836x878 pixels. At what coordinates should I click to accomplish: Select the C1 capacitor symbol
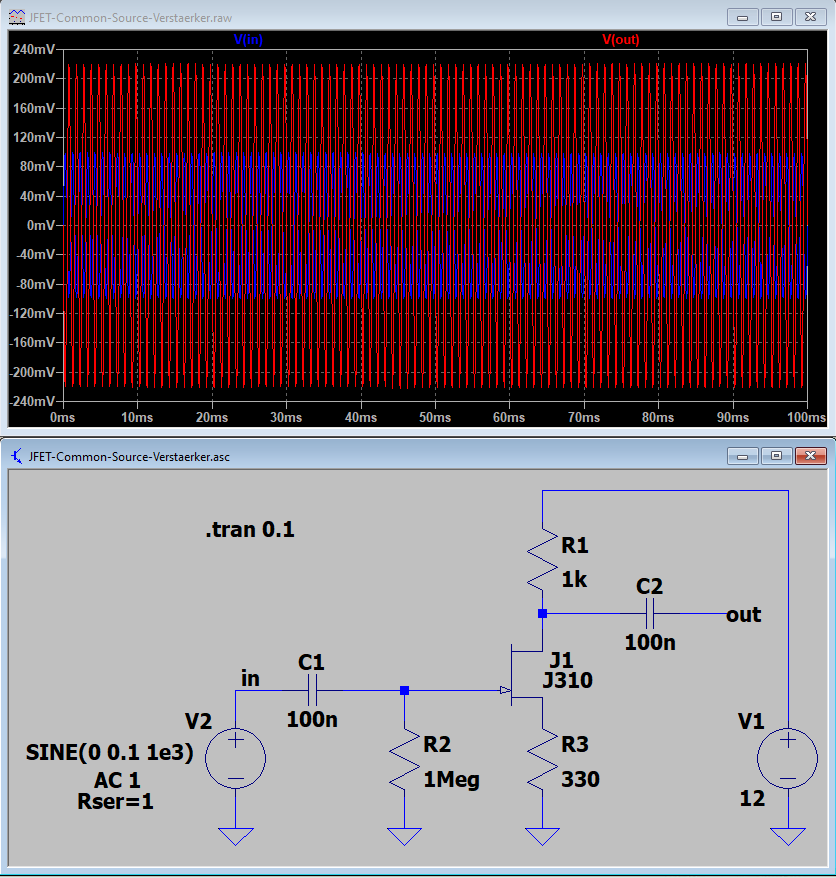[312, 690]
